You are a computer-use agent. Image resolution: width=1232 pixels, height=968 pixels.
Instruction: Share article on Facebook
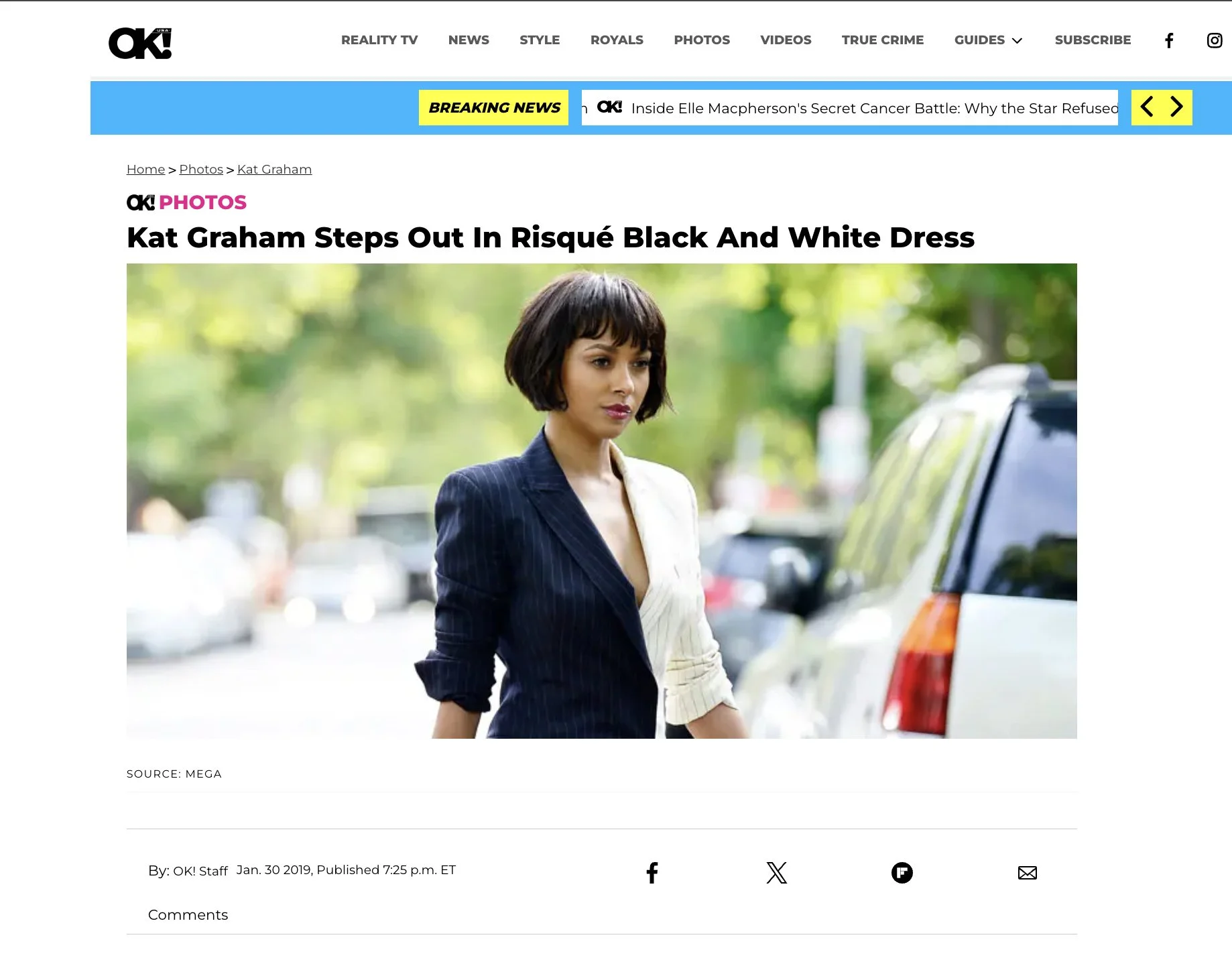[652, 873]
